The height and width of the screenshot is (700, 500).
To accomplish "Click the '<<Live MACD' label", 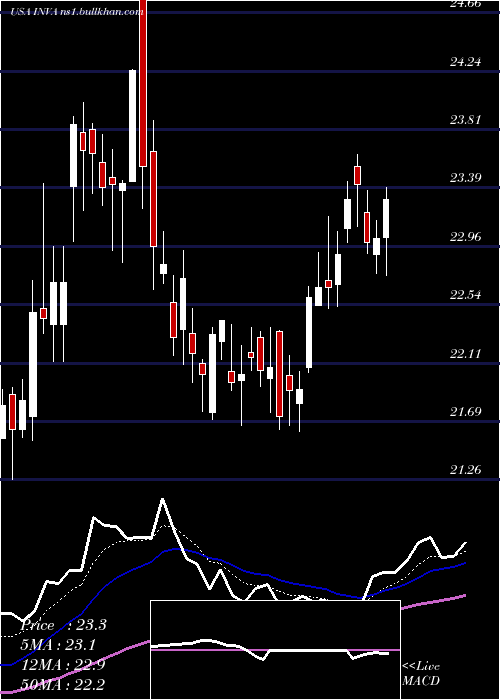I will (421, 673).
